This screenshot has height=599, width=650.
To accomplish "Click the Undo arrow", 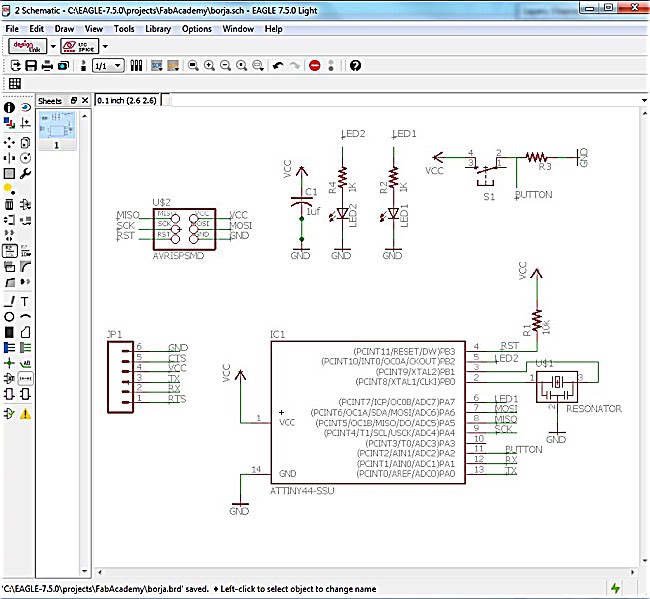I will 278,65.
